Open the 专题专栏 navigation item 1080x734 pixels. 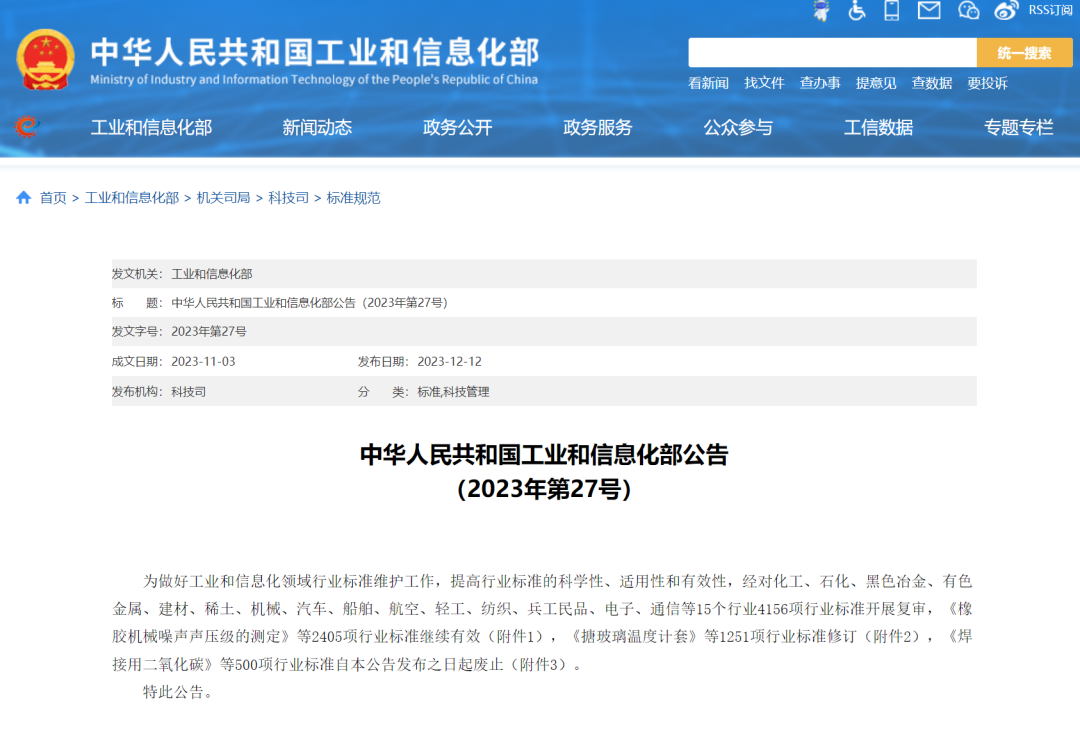coord(1018,127)
